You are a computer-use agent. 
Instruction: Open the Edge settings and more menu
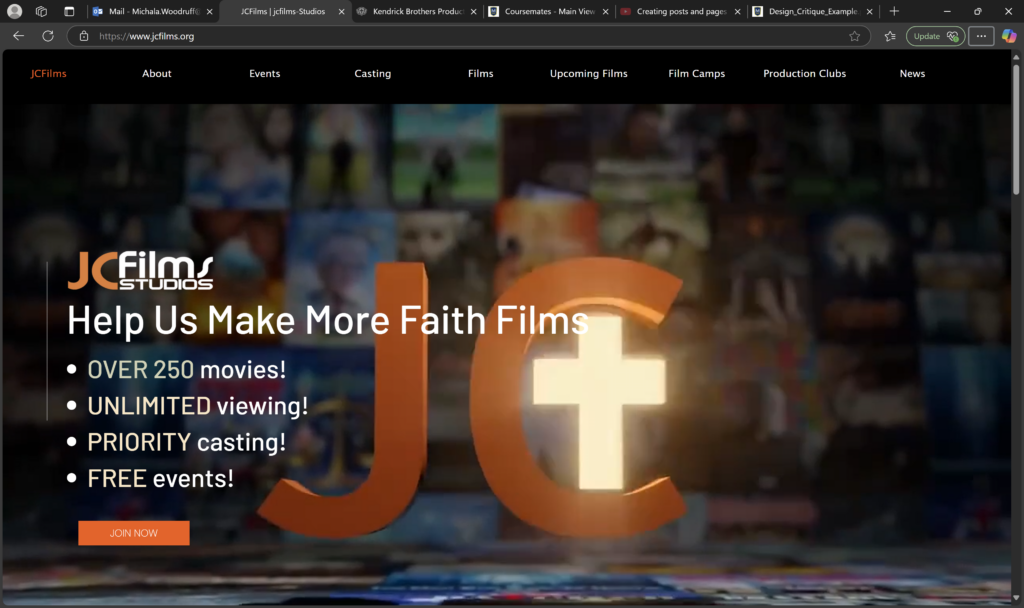point(982,36)
